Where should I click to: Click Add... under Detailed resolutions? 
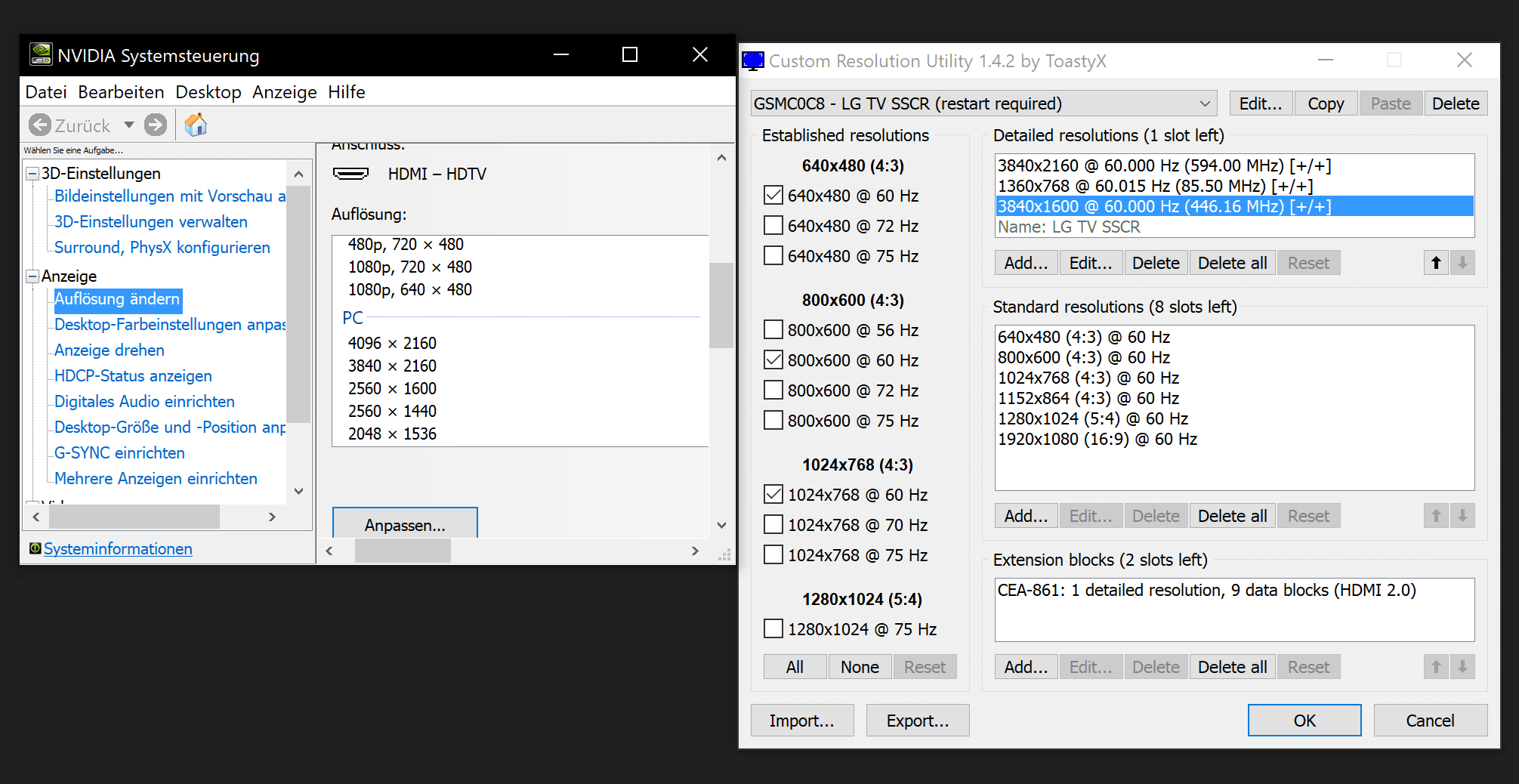[1026, 263]
